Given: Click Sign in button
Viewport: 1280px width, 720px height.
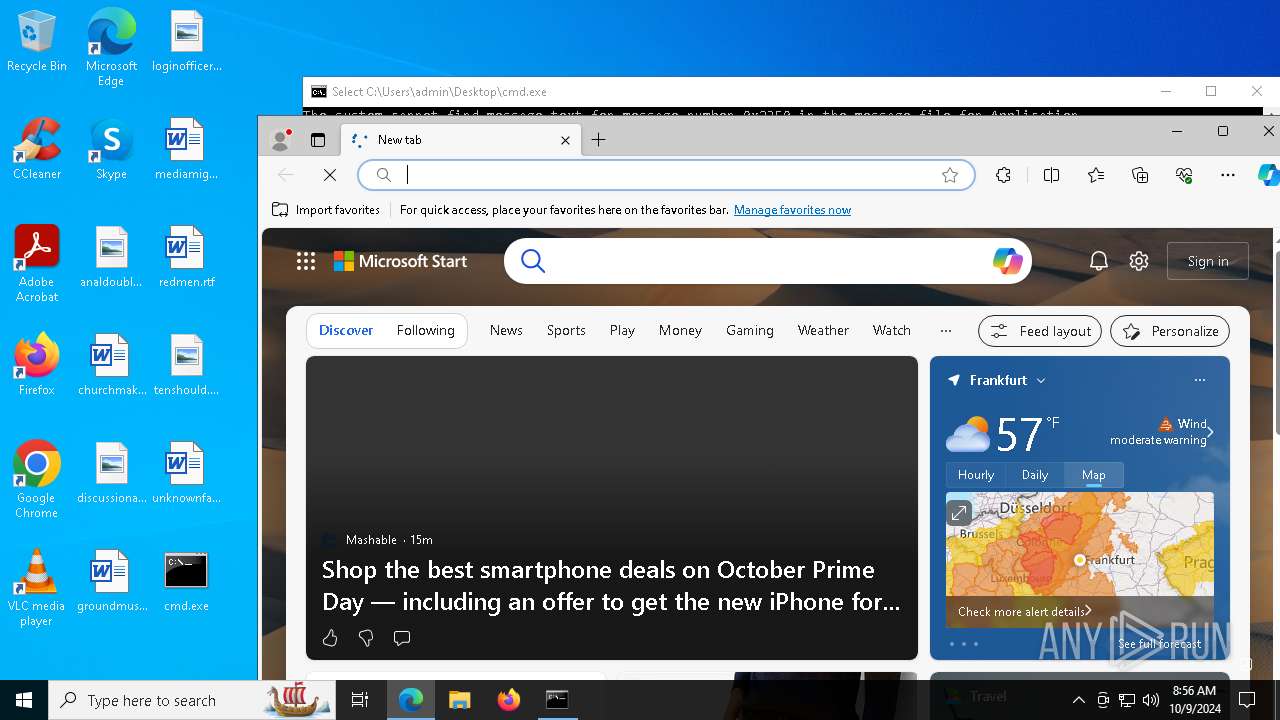Looking at the screenshot, I should (x=1208, y=261).
